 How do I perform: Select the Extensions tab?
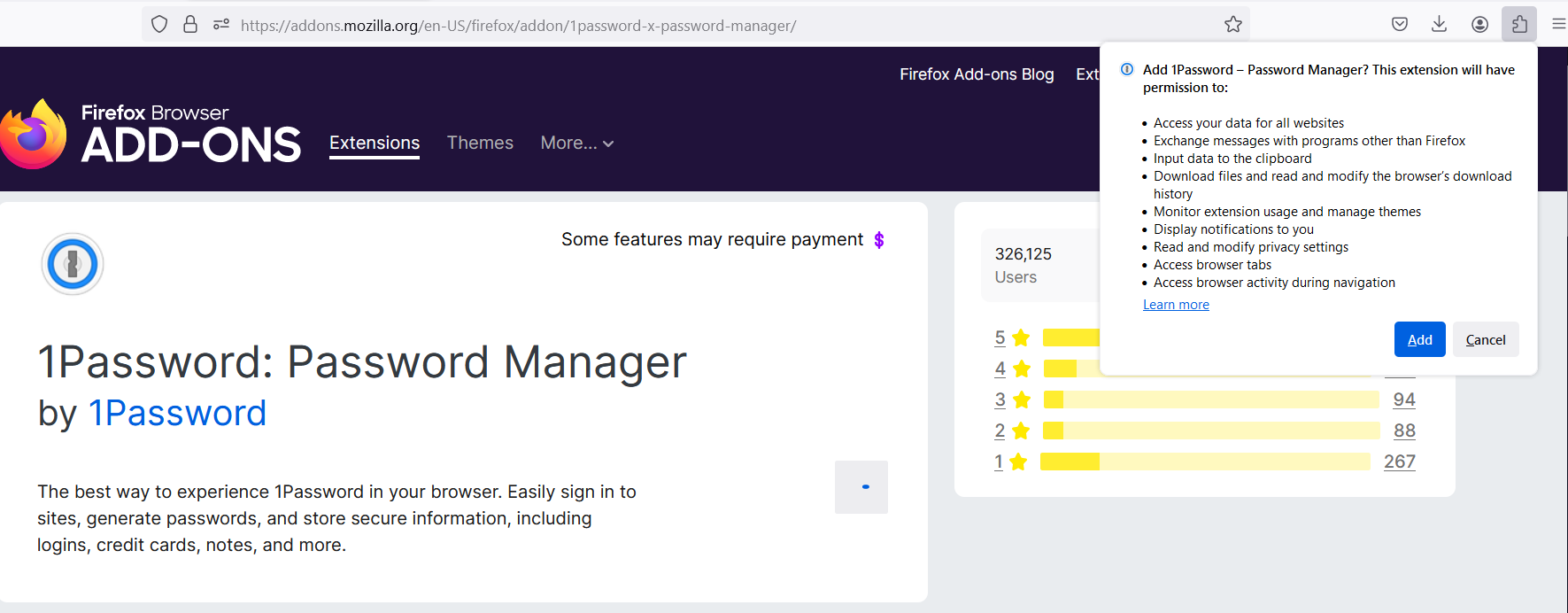(375, 144)
